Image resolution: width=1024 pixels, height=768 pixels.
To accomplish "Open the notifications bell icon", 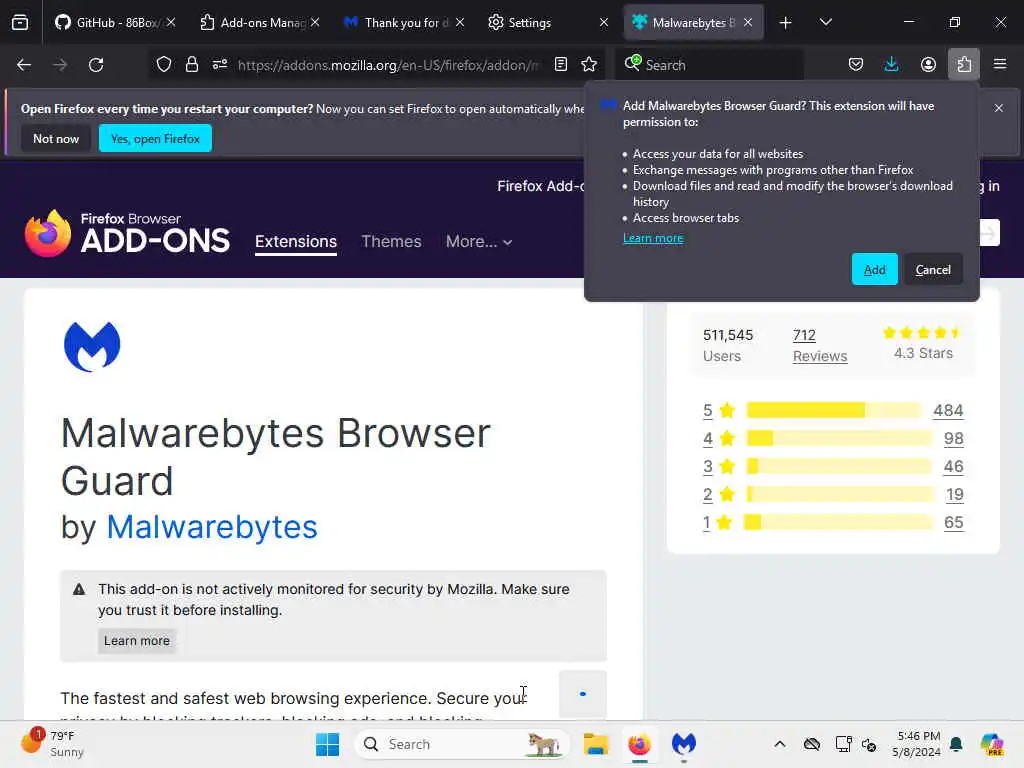I will coord(956,744).
